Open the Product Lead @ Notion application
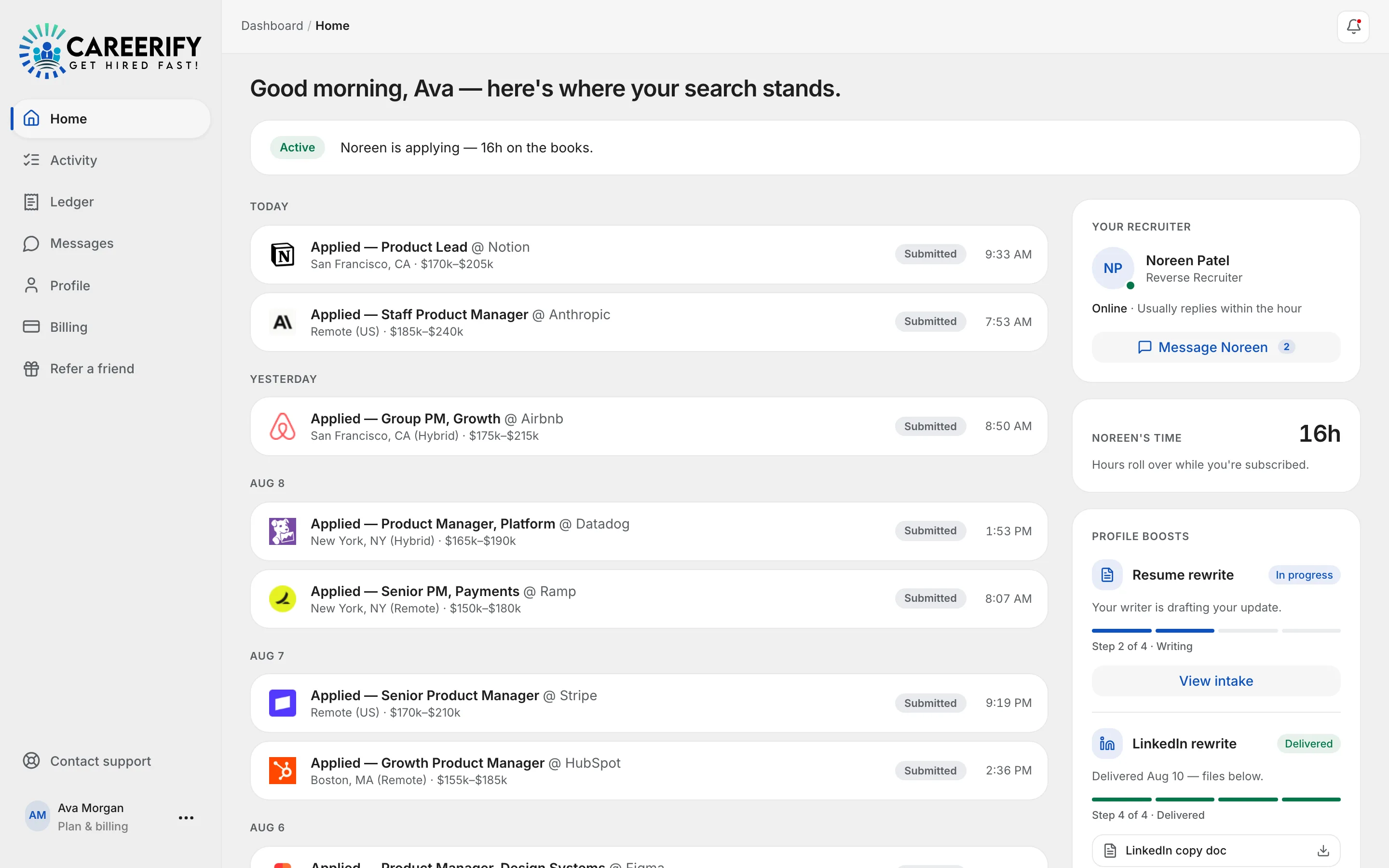The image size is (1389, 868). [x=649, y=254]
